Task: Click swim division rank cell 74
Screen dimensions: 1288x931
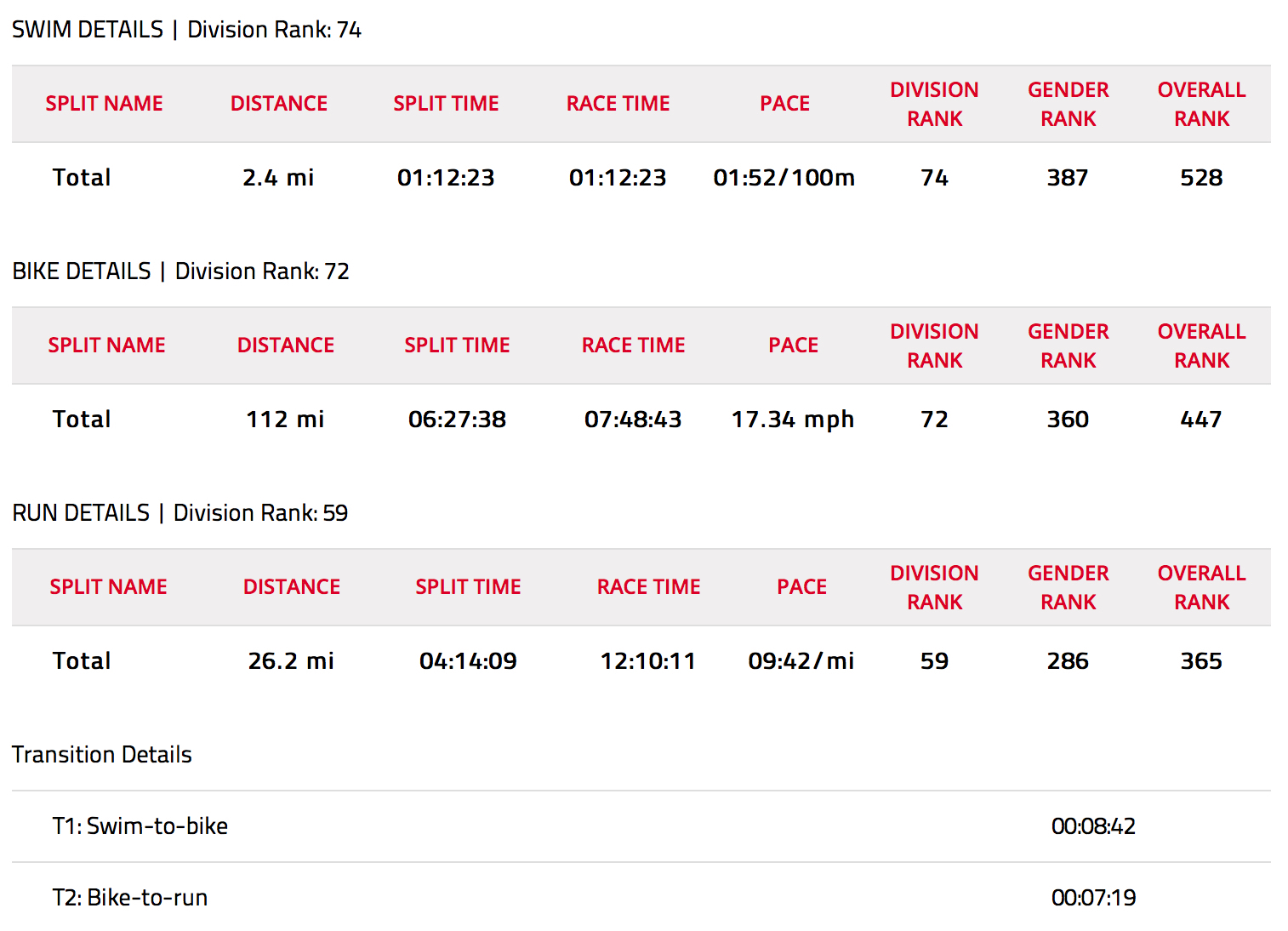Action: [934, 177]
